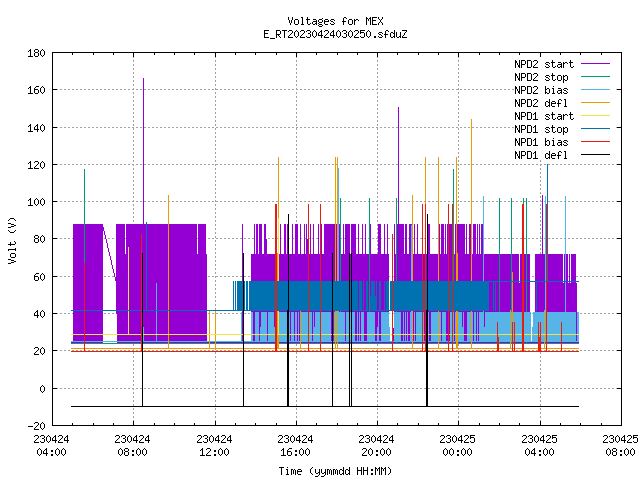Select the NPD1 stop legend entry
The width and height of the screenshot is (640, 480).
pyautogui.click(x=541, y=129)
